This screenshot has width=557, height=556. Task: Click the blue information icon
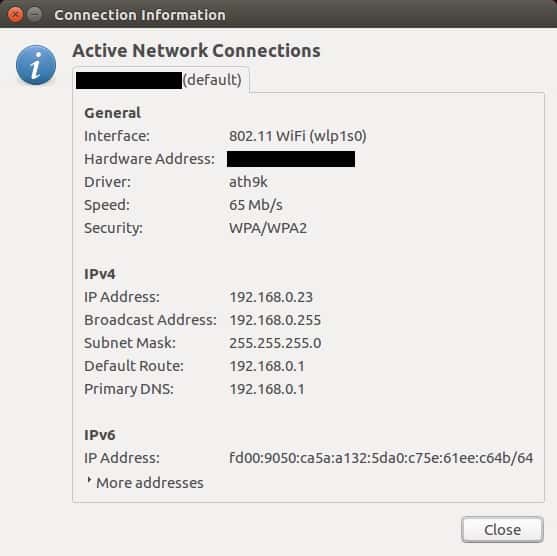(x=36, y=65)
